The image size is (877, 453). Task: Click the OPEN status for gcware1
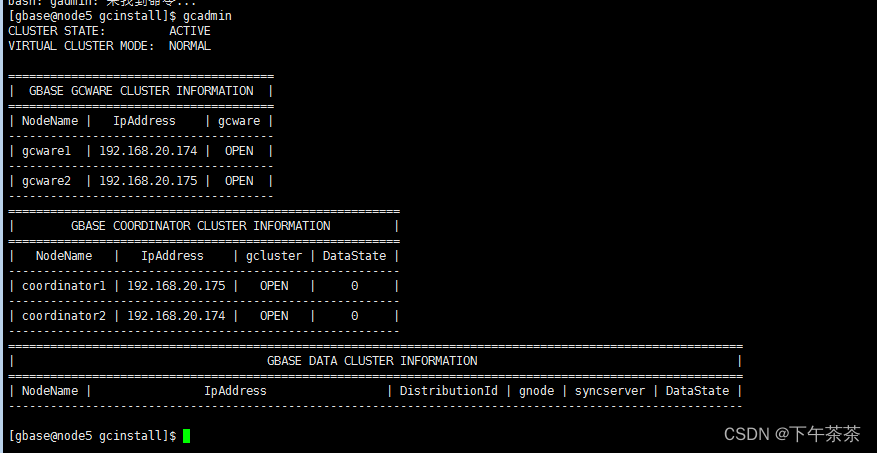tap(239, 151)
